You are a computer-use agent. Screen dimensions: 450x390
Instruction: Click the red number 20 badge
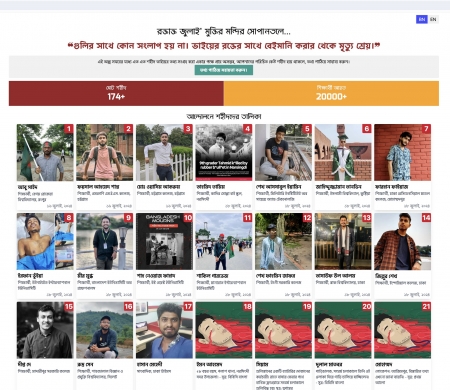367,306
